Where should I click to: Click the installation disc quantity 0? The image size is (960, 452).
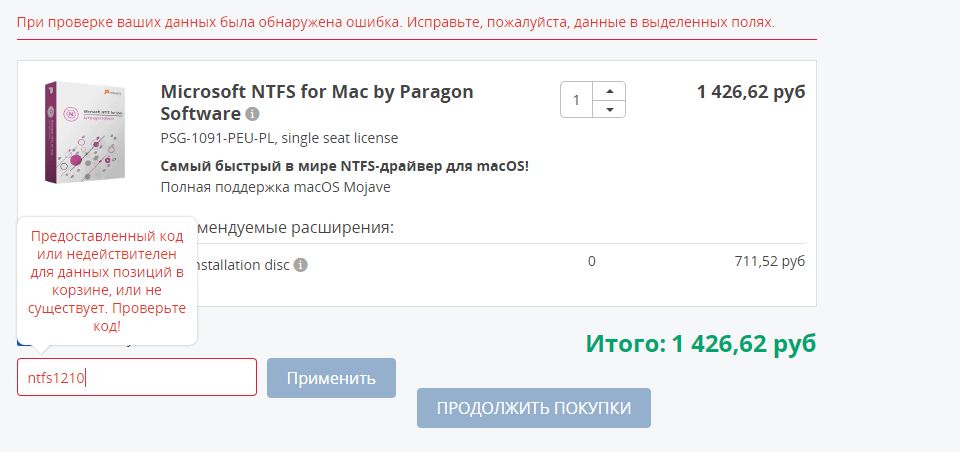point(592,262)
